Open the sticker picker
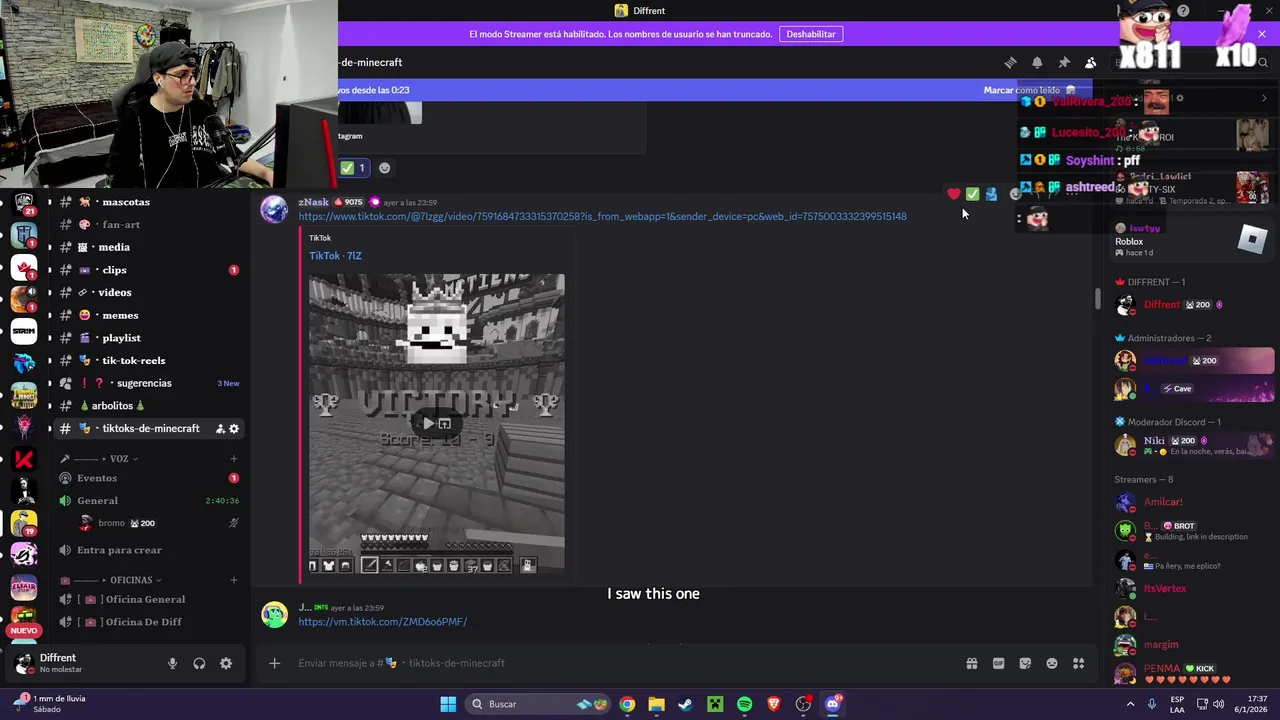 (x=1025, y=663)
